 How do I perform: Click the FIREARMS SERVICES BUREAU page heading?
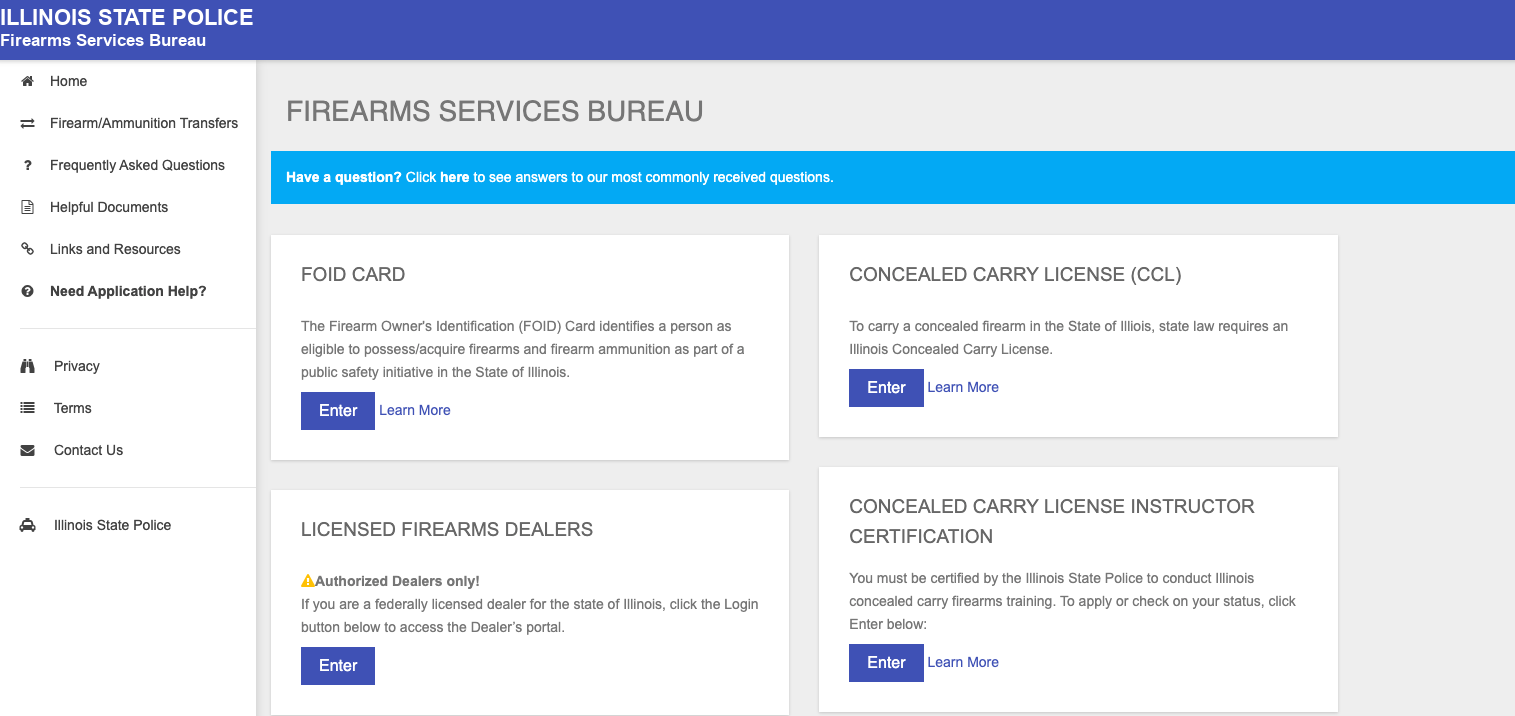click(x=495, y=111)
